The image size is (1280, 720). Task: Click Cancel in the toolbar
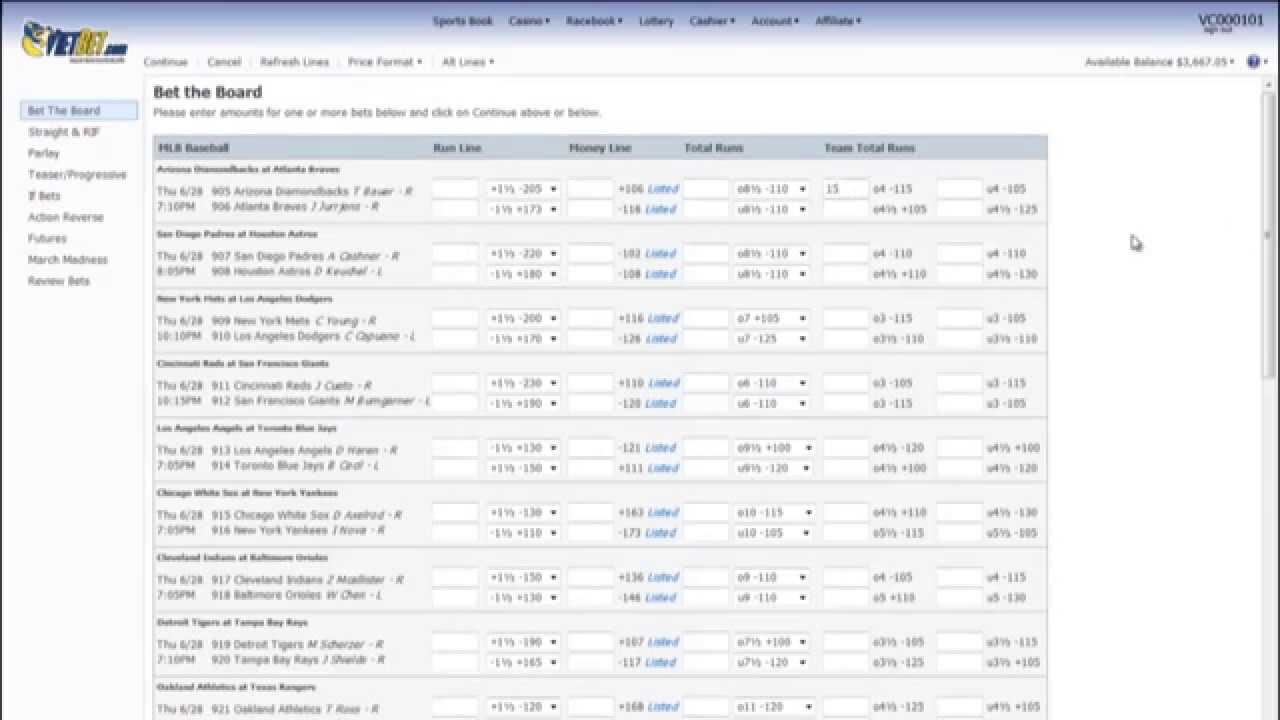(x=224, y=62)
